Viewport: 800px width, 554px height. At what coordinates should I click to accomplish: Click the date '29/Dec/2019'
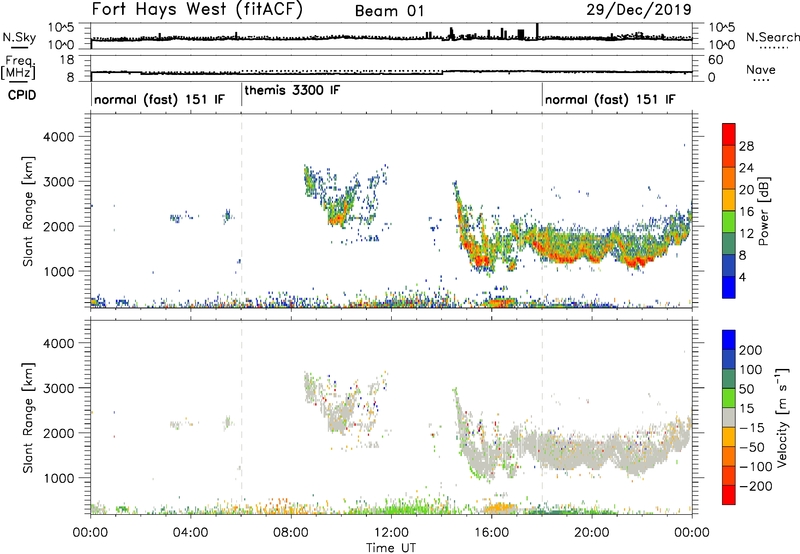point(639,9)
